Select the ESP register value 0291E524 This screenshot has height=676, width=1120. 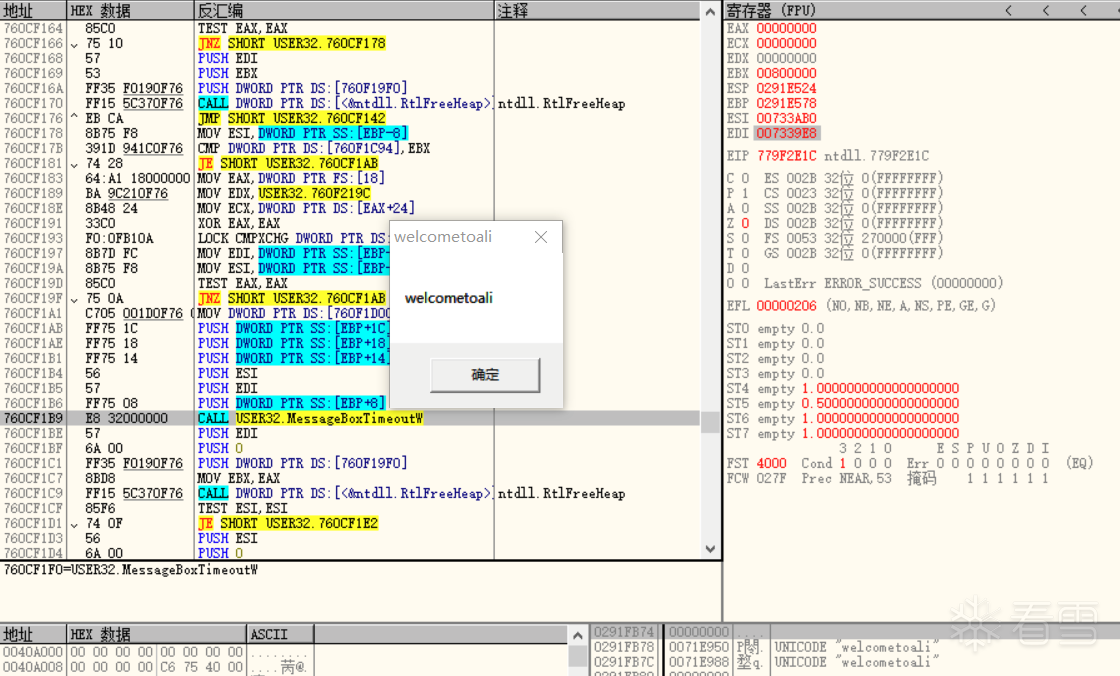[786, 88]
